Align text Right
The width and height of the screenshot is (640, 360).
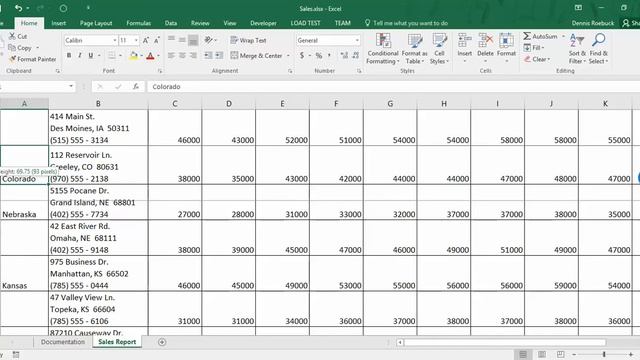(193, 56)
